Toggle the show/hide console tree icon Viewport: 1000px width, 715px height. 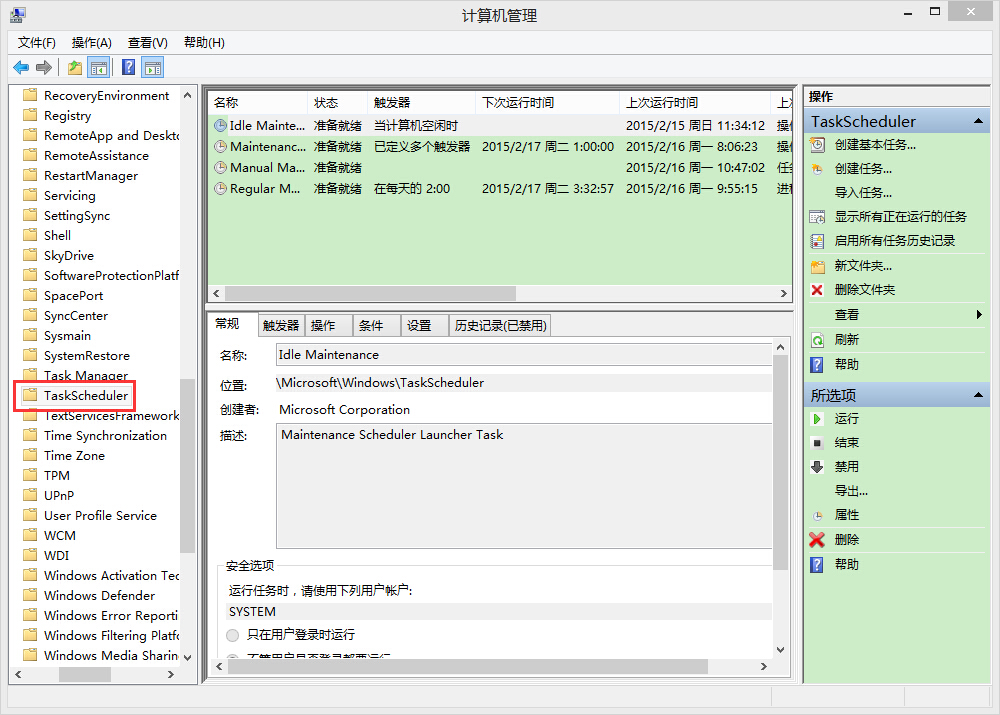(x=99, y=67)
